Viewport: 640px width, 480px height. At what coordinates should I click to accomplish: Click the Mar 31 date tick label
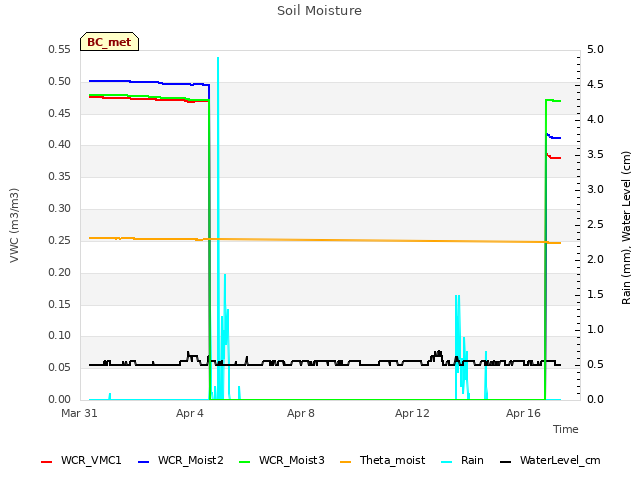(79, 413)
